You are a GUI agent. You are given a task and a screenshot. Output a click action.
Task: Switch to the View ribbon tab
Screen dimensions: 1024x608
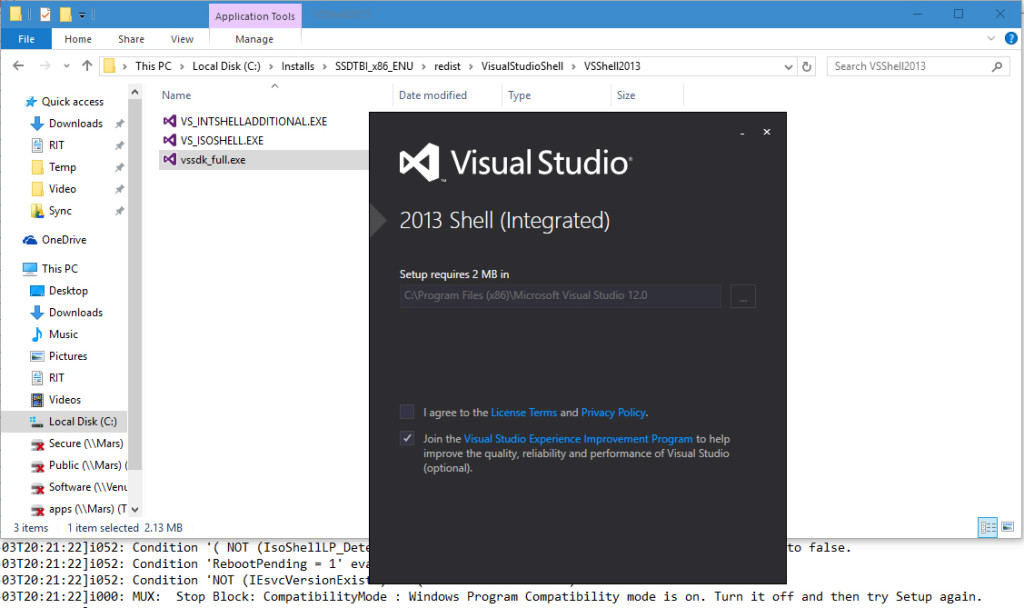[x=182, y=39]
